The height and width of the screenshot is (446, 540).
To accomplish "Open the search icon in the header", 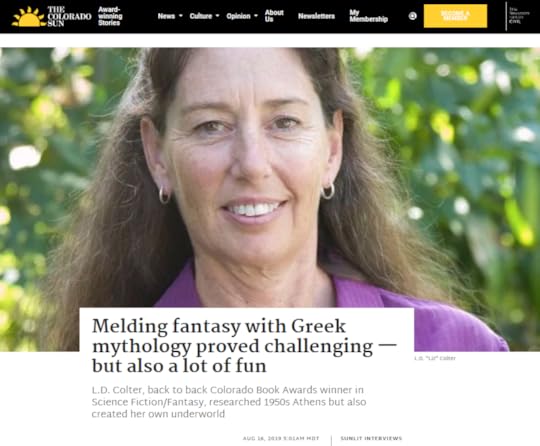I will tap(413, 16).
